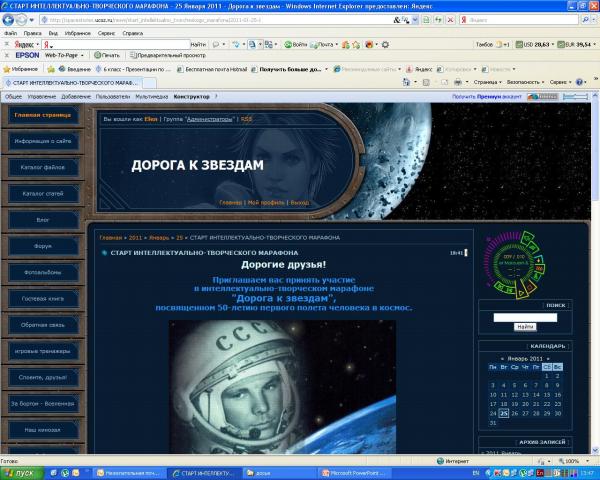Open досье folder in the taskbar
Screen dimensions: 600x480
click(281, 473)
